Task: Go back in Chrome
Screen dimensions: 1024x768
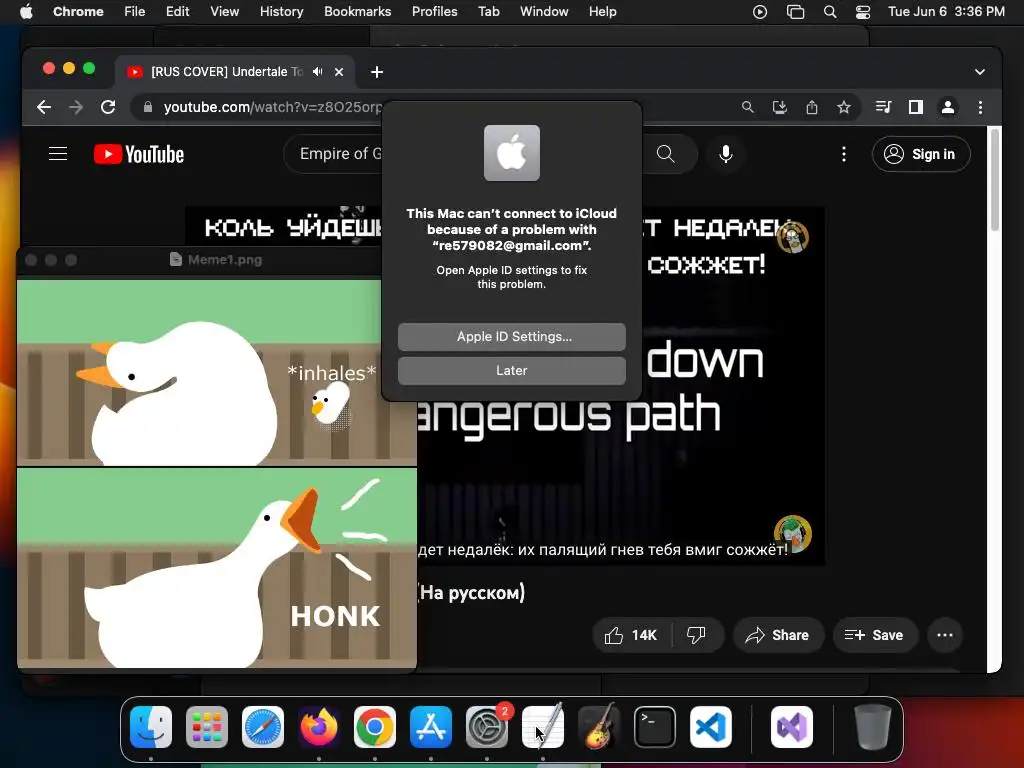Action: coord(44,107)
